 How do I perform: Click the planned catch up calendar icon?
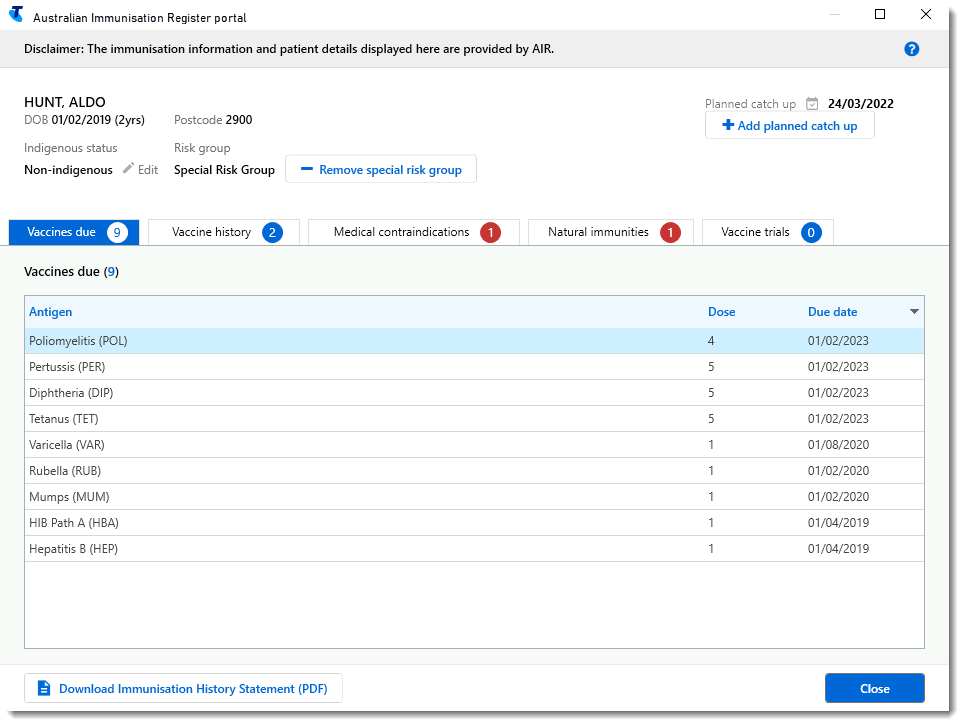pos(812,103)
